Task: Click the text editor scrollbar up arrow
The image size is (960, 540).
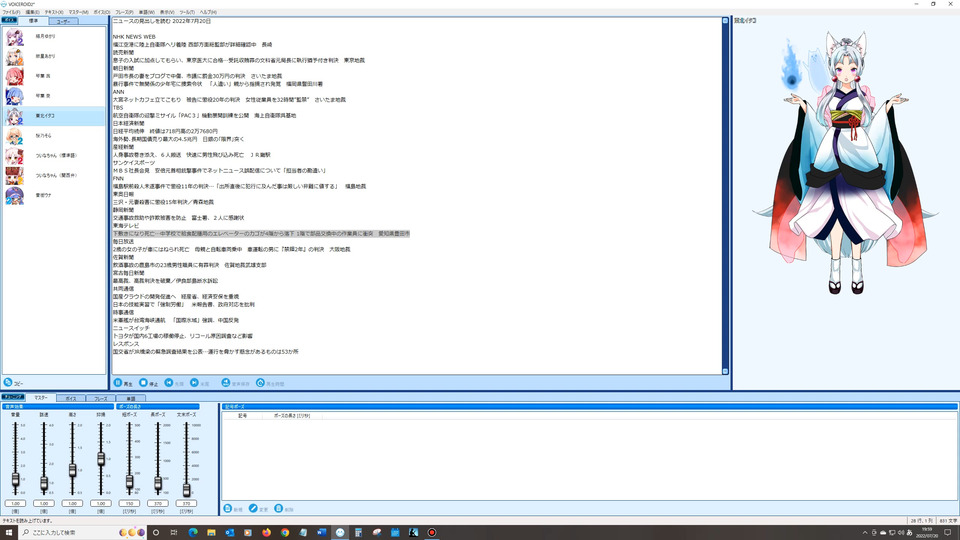Action: click(x=725, y=21)
